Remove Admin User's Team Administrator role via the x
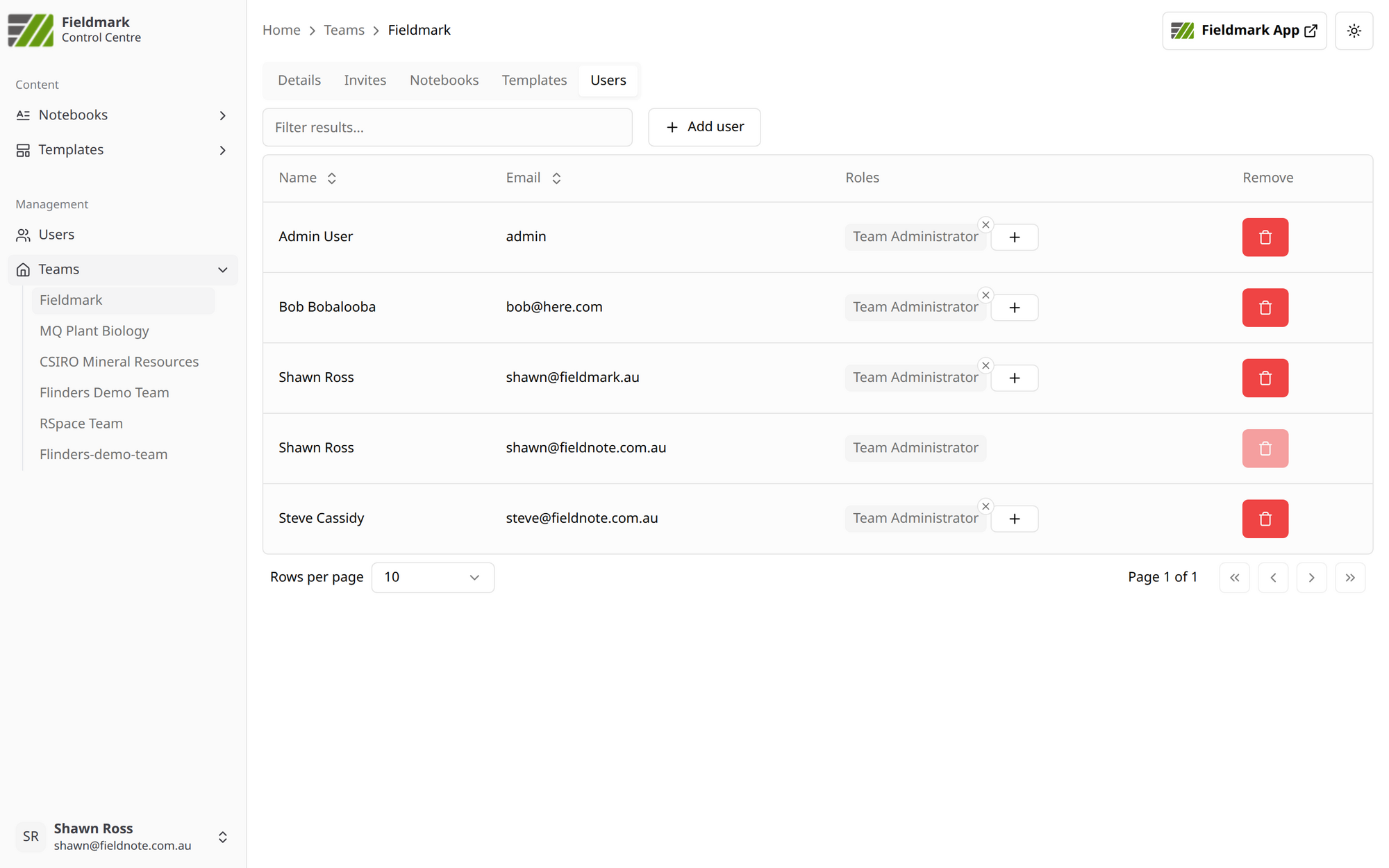The image size is (1389, 868). (985, 225)
